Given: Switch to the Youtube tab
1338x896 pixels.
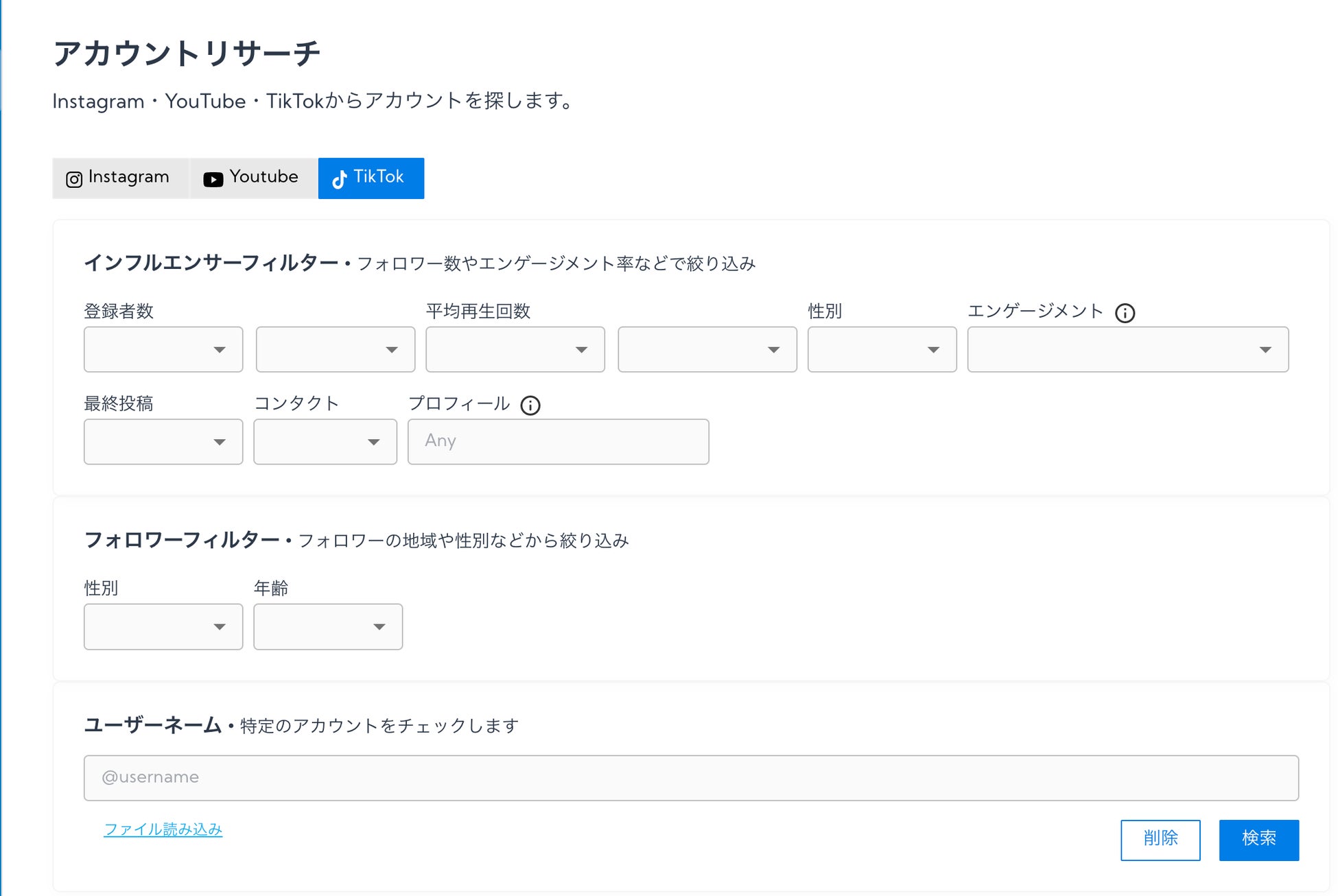Looking at the screenshot, I should pos(252,178).
